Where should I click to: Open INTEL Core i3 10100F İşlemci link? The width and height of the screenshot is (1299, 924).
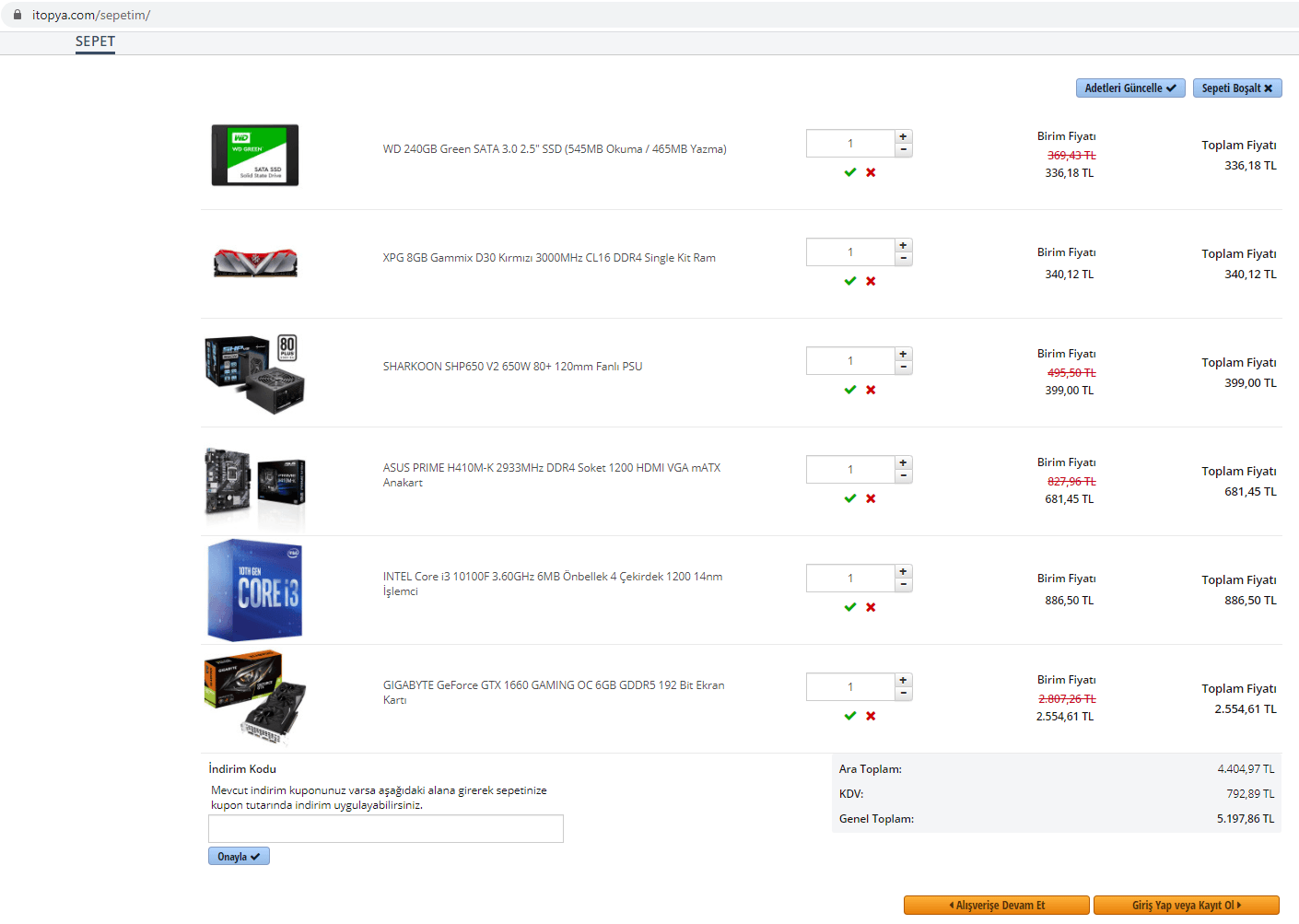point(553,584)
